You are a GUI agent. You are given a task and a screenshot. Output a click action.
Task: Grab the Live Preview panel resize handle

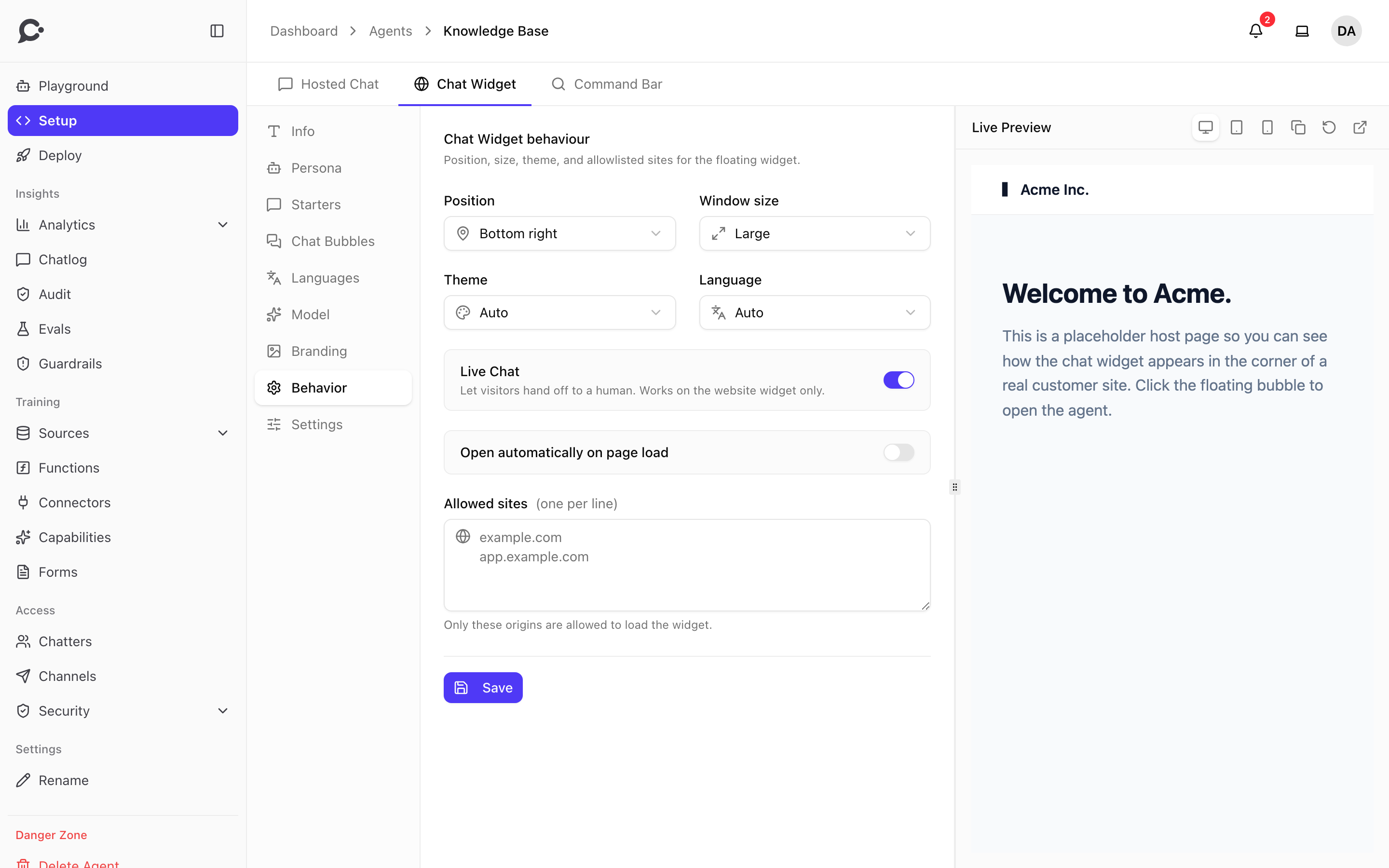click(954, 488)
